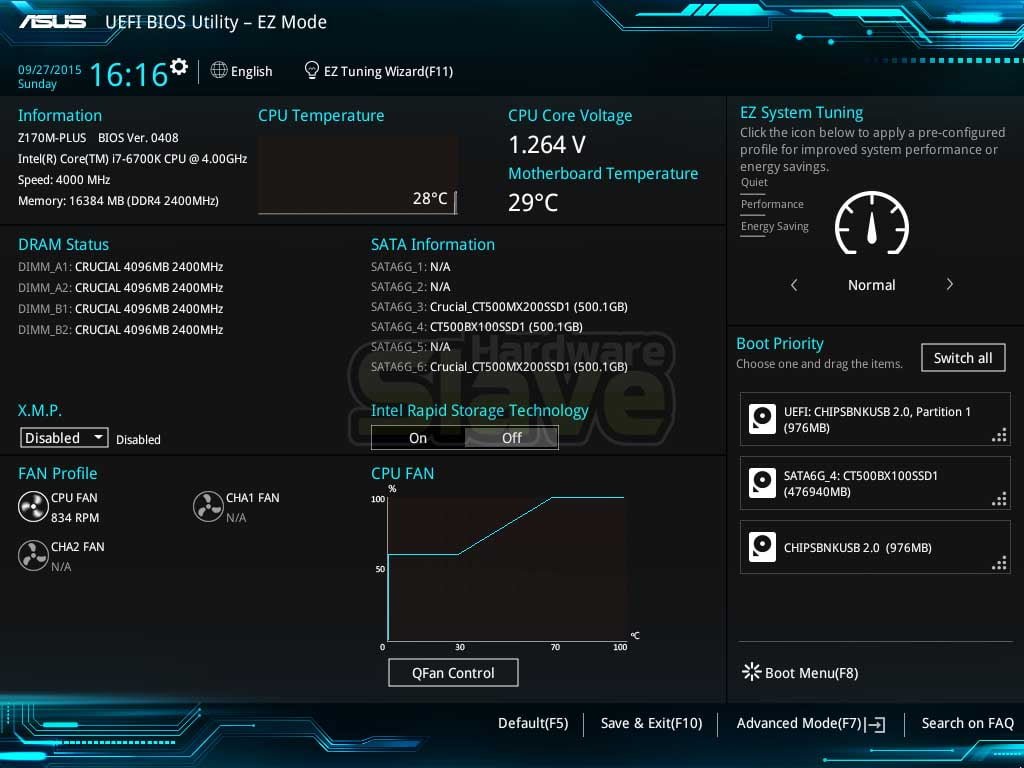The width and height of the screenshot is (1024, 768).
Task: Select the CHA1 FAN icon
Action: (208, 507)
